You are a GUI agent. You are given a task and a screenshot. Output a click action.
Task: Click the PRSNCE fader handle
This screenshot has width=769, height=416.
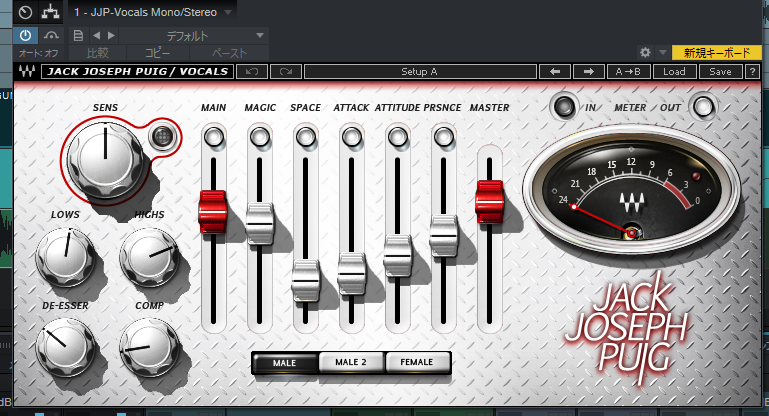[444, 235]
